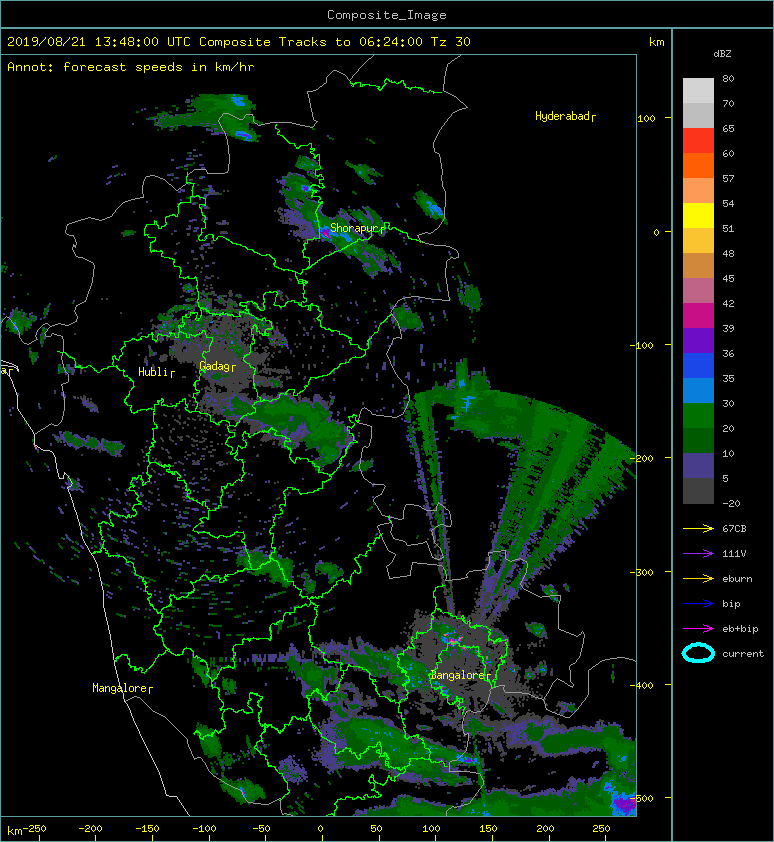Select the cyan current ellipse icon
Viewport: 774px width, 842px height.
[698, 653]
